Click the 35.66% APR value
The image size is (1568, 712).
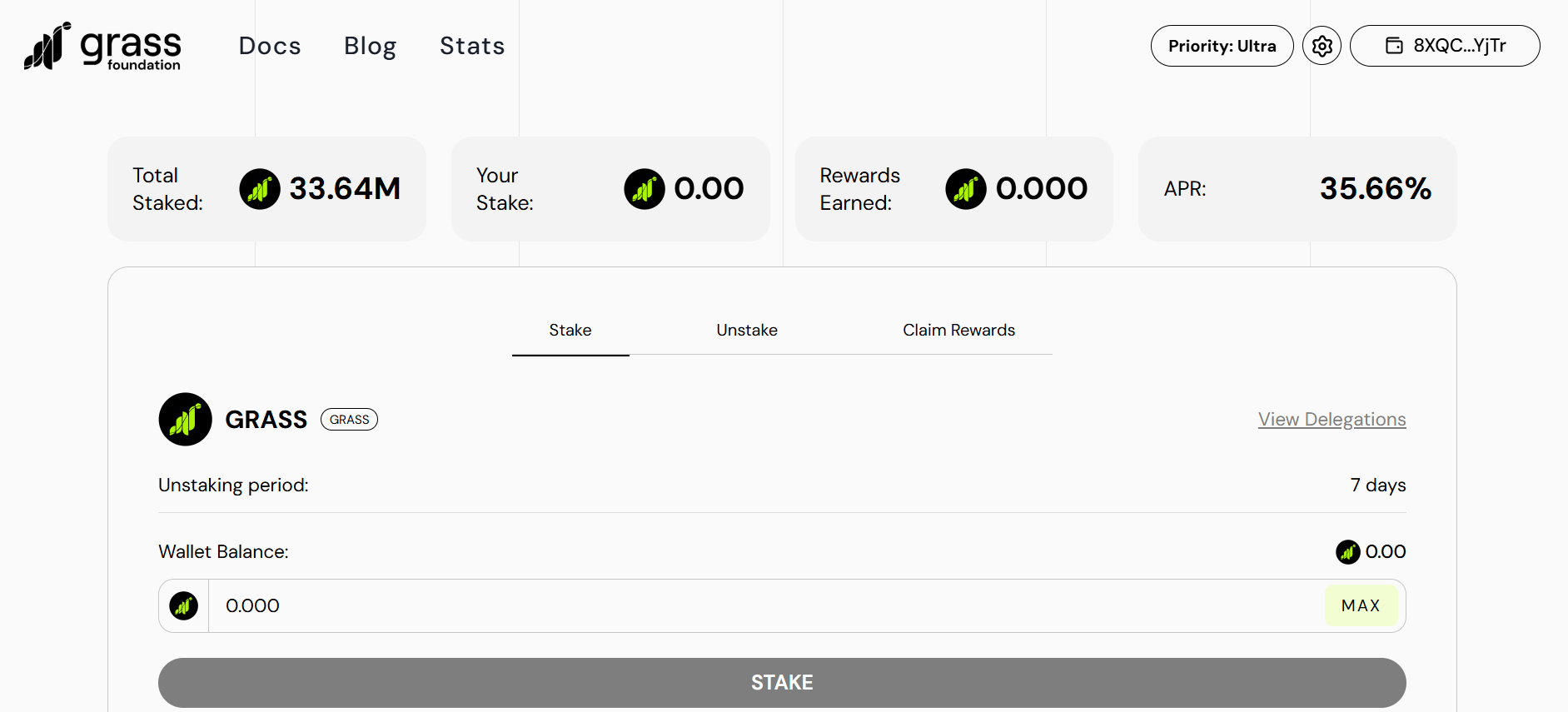(x=1376, y=189)
